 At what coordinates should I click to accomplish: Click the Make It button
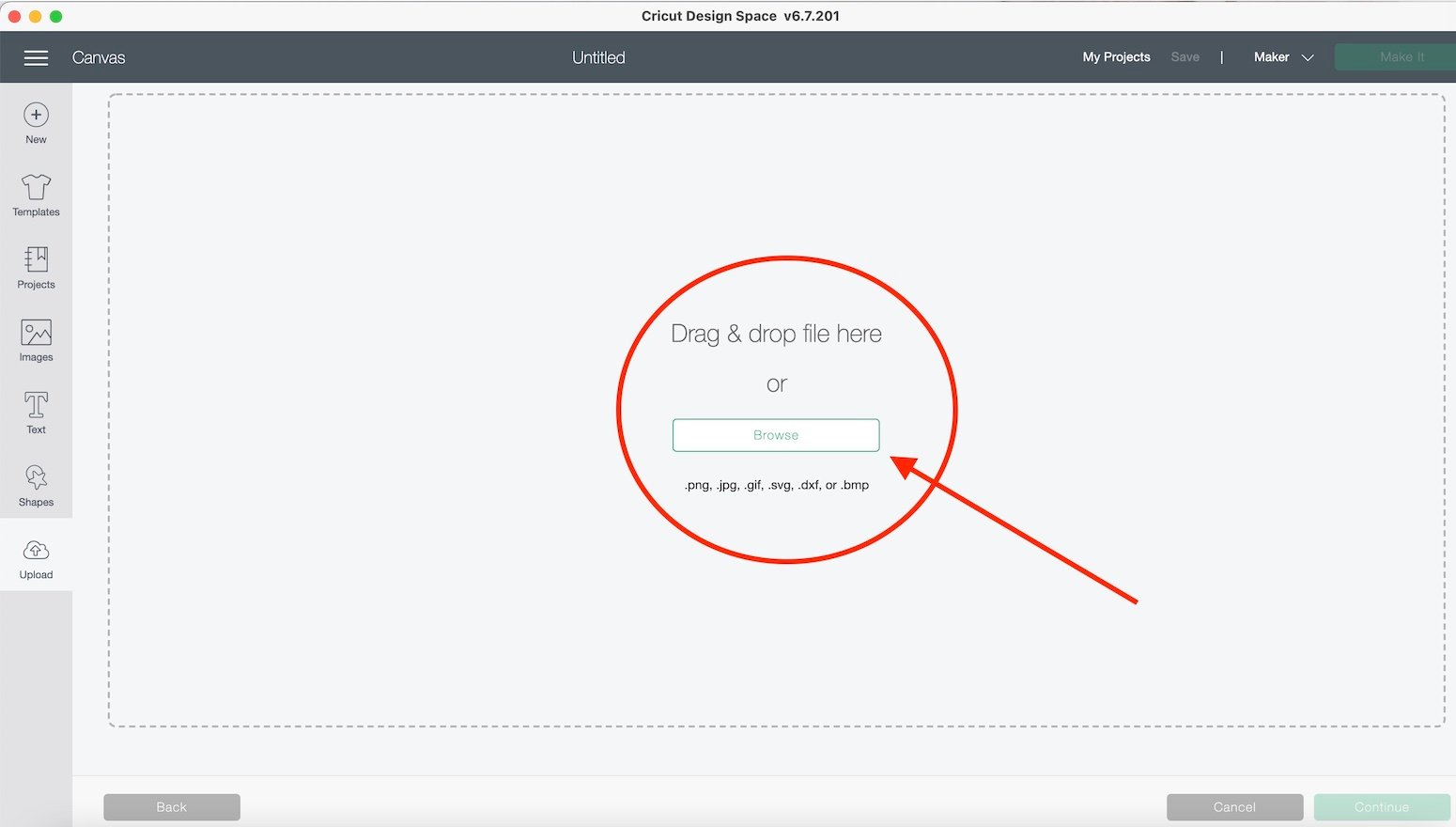(1397, 57)
